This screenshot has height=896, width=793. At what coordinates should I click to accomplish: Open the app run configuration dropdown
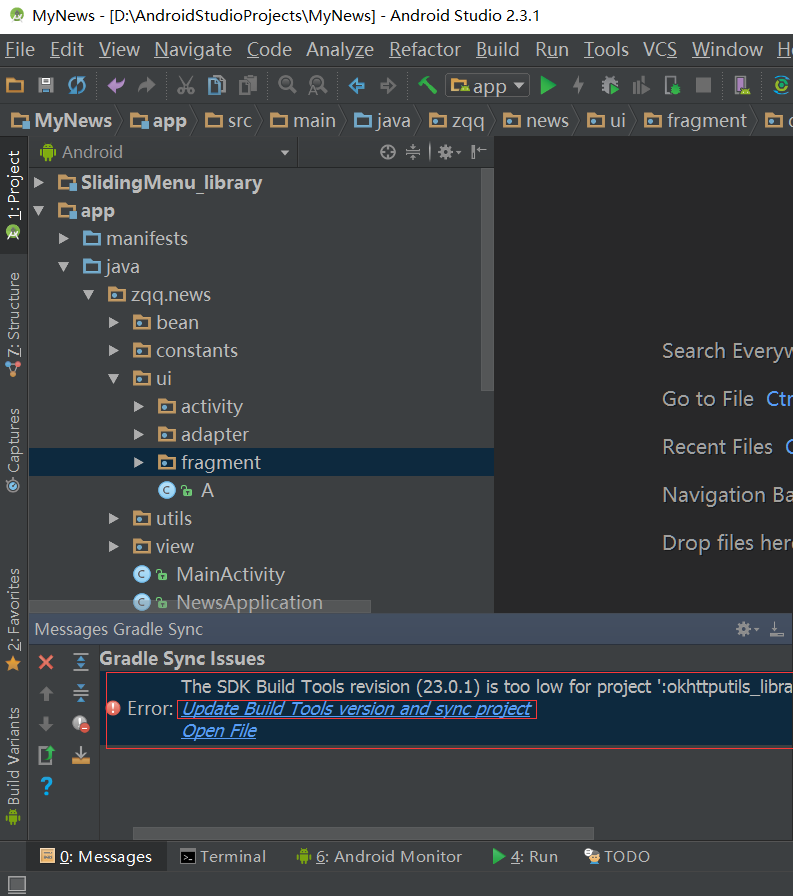(x=487, y=86)
